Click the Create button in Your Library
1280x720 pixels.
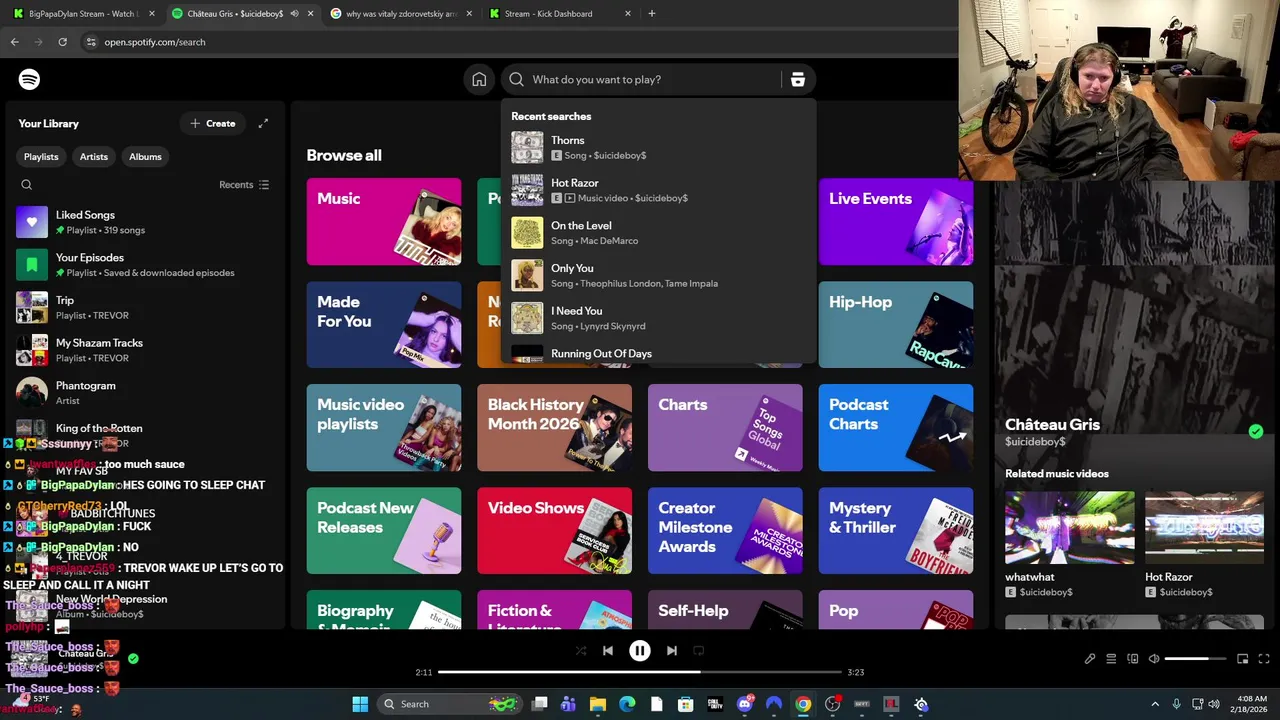tap(213, 124)
